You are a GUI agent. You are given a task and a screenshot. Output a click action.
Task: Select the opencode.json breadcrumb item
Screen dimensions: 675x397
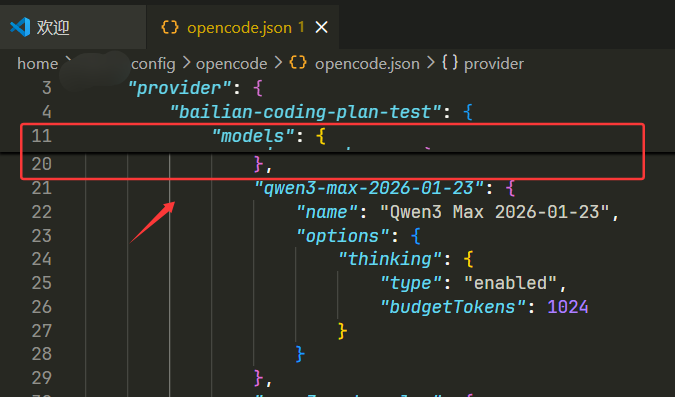coord(367,64)
